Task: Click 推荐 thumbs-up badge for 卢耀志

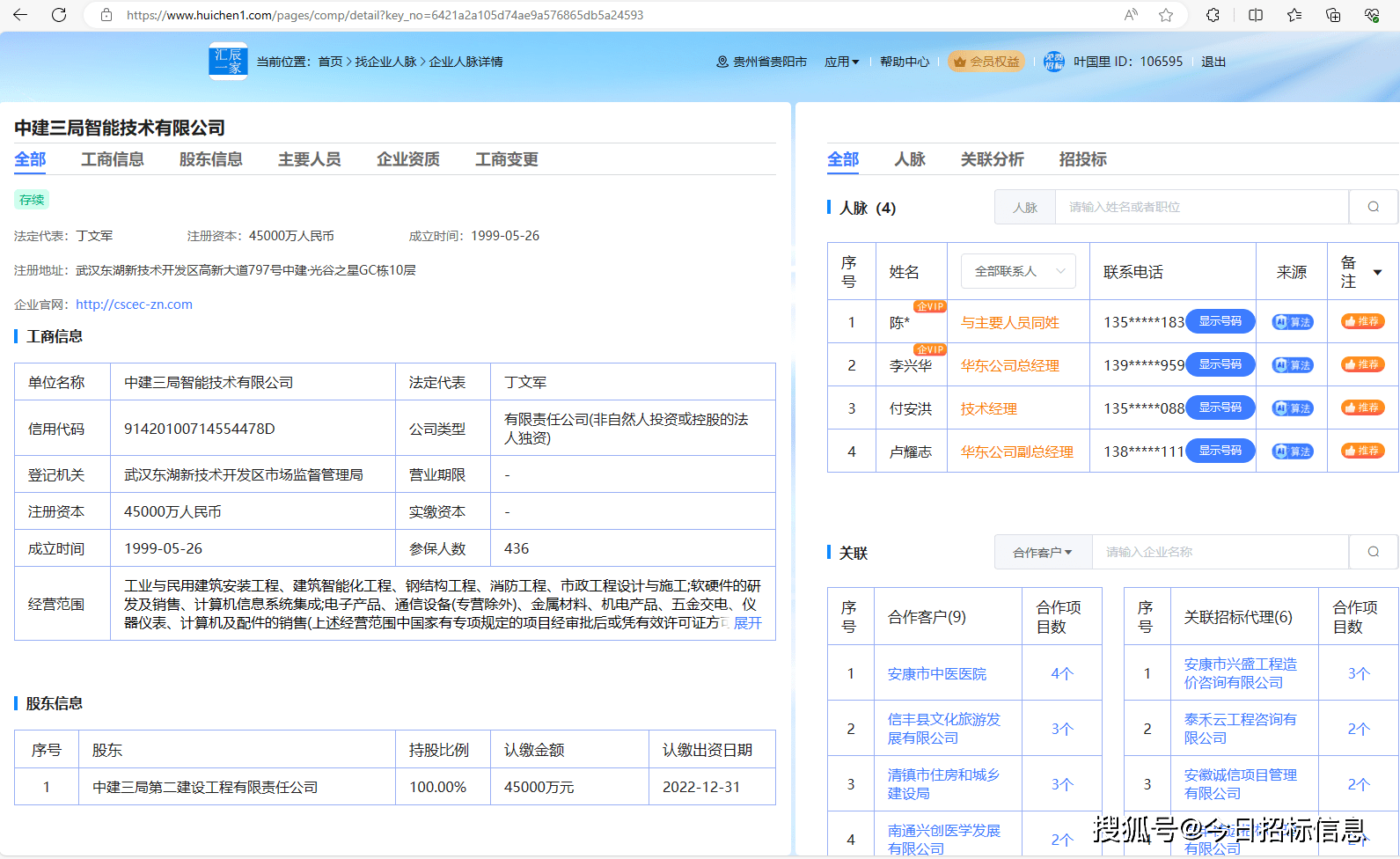Action: pyautogui.click(x=1362, y=451)
